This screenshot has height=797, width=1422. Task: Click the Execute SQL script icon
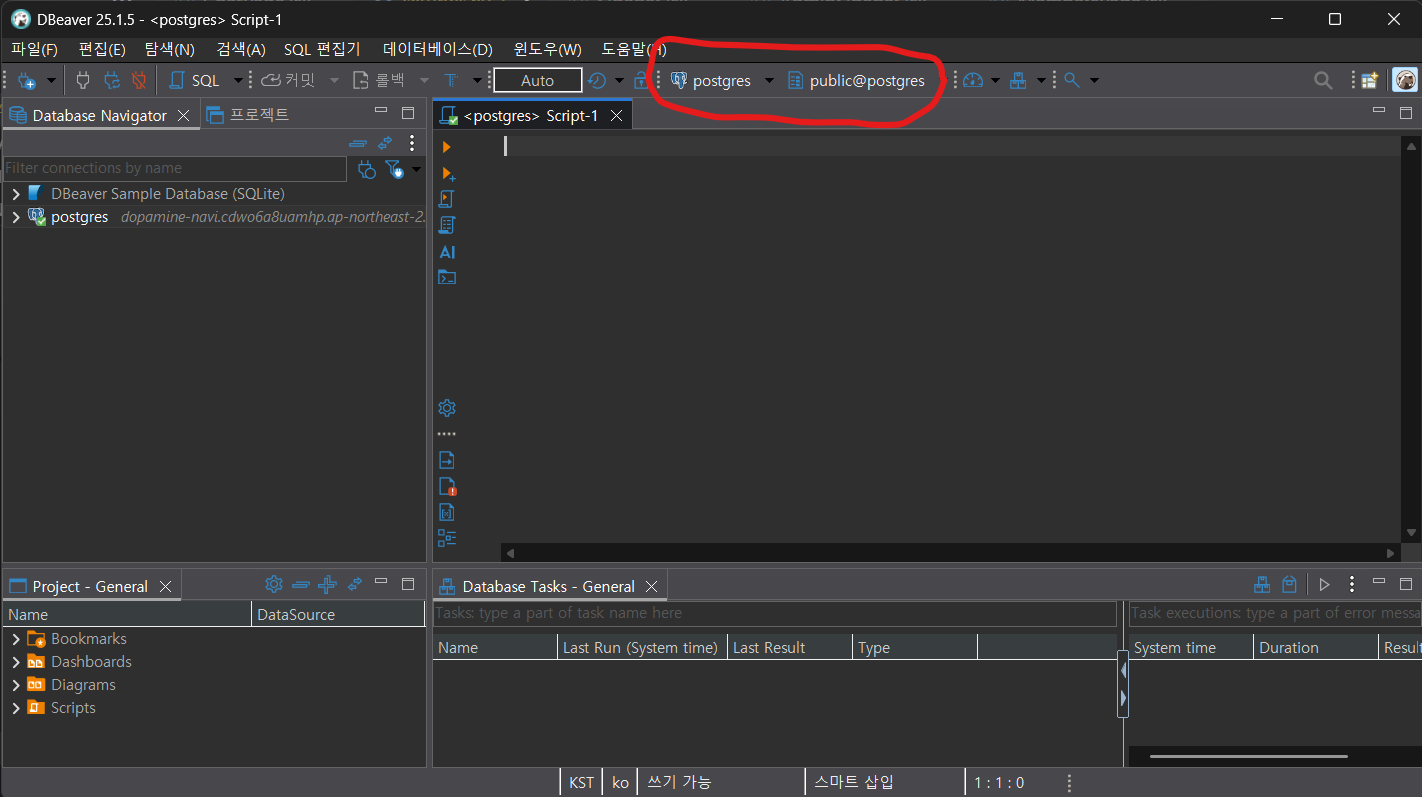coord(447,199)
